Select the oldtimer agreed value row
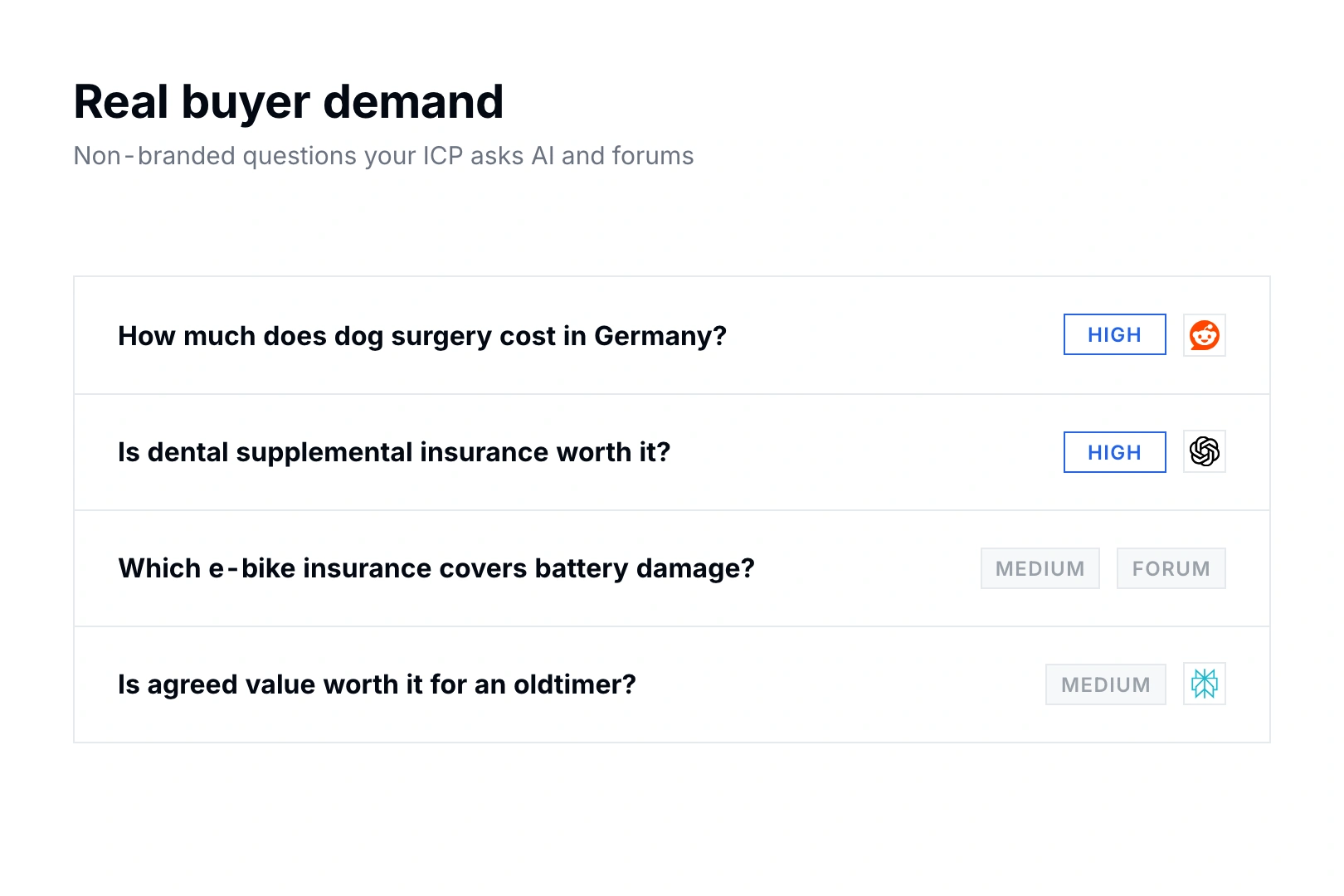Viewport: 1344px width, 896px height. click(x=672, y=684)
